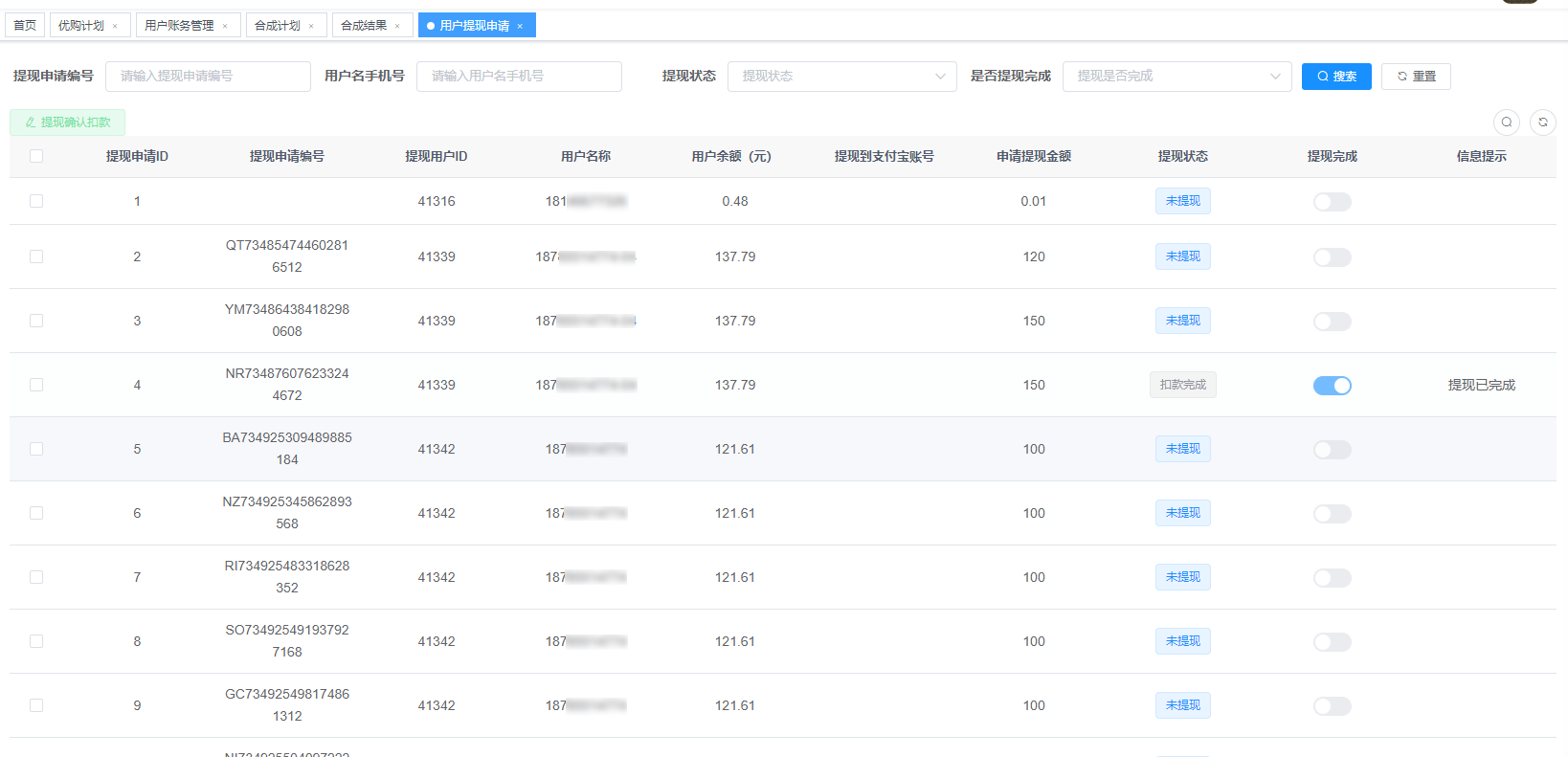
Task: Toggle 提现完成 switch for row ID 6
Action: (x=1333, y=514)
